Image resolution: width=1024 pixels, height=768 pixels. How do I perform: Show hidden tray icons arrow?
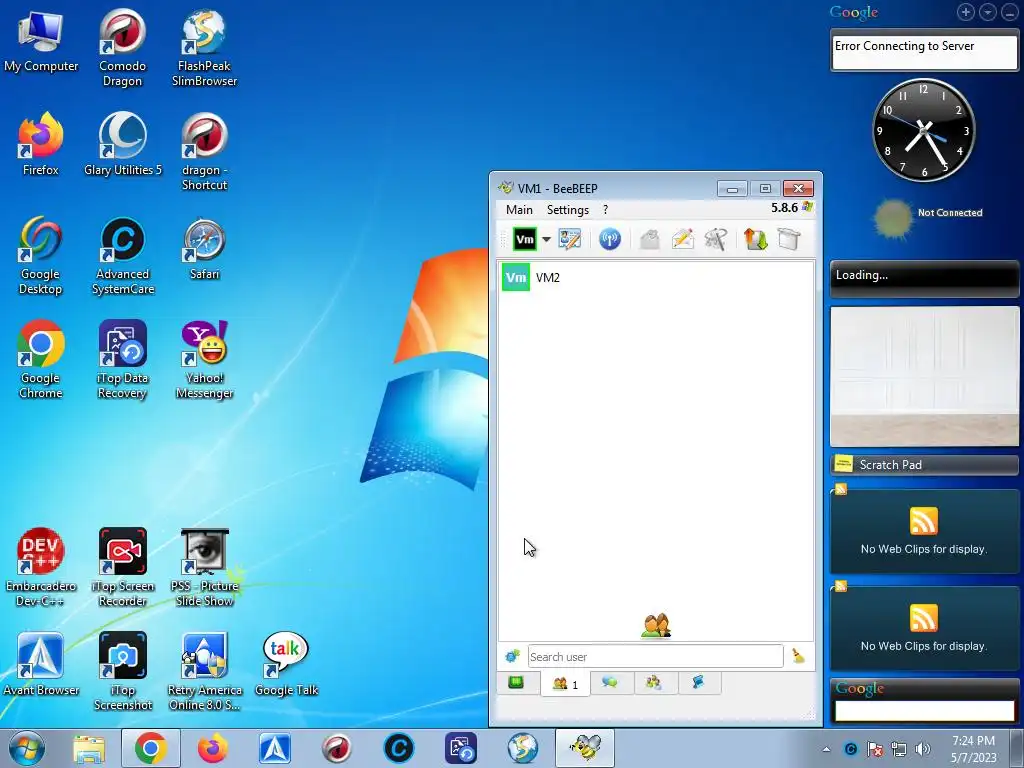(827, 749)
